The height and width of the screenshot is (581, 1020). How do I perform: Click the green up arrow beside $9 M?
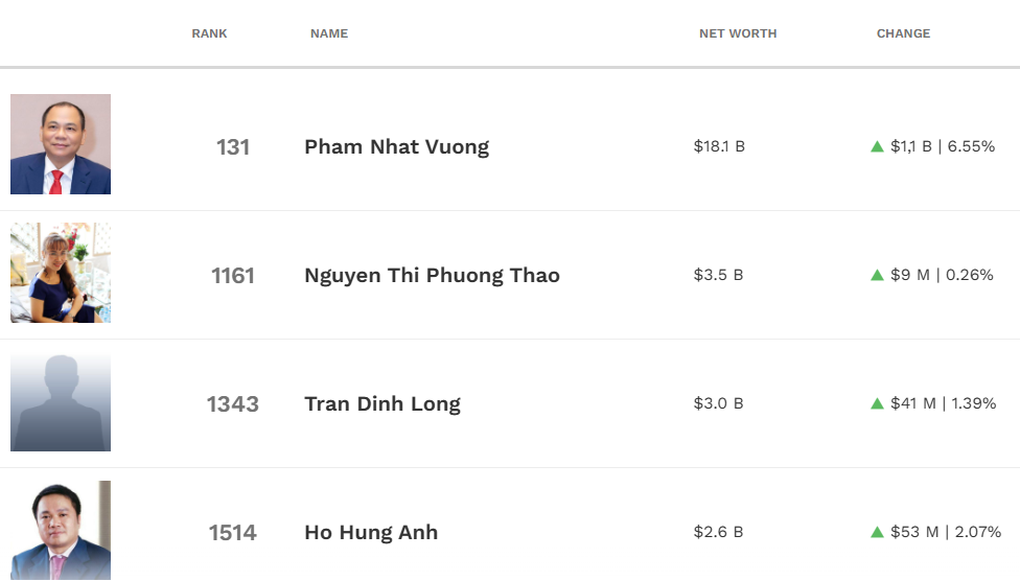(877, 275)
